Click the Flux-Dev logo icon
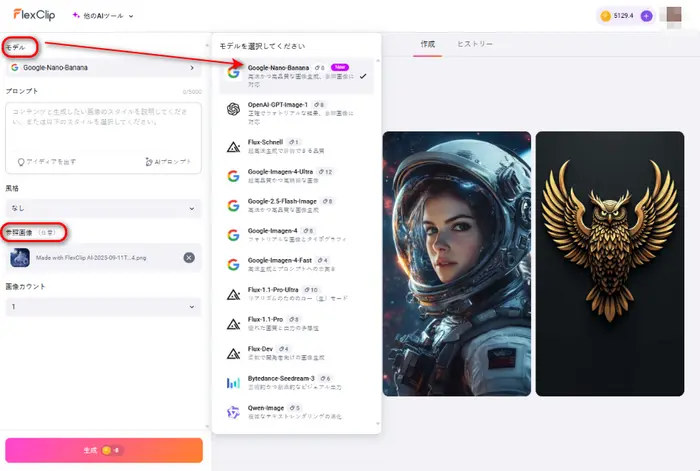The width and height of the screenshot is (700, 471). click(233, 354)
